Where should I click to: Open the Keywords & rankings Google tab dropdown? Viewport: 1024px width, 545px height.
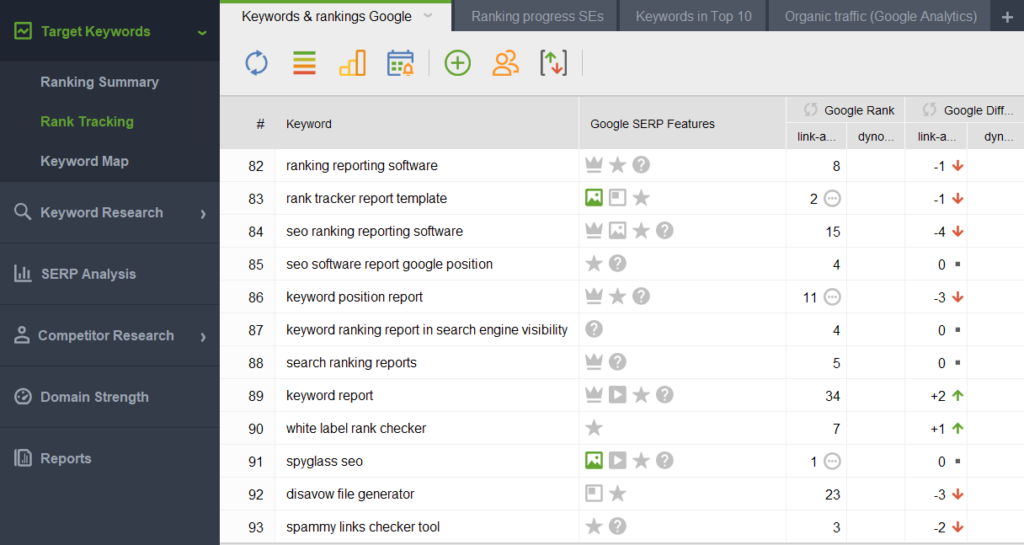pyautogui.click(x=428, y=16)
